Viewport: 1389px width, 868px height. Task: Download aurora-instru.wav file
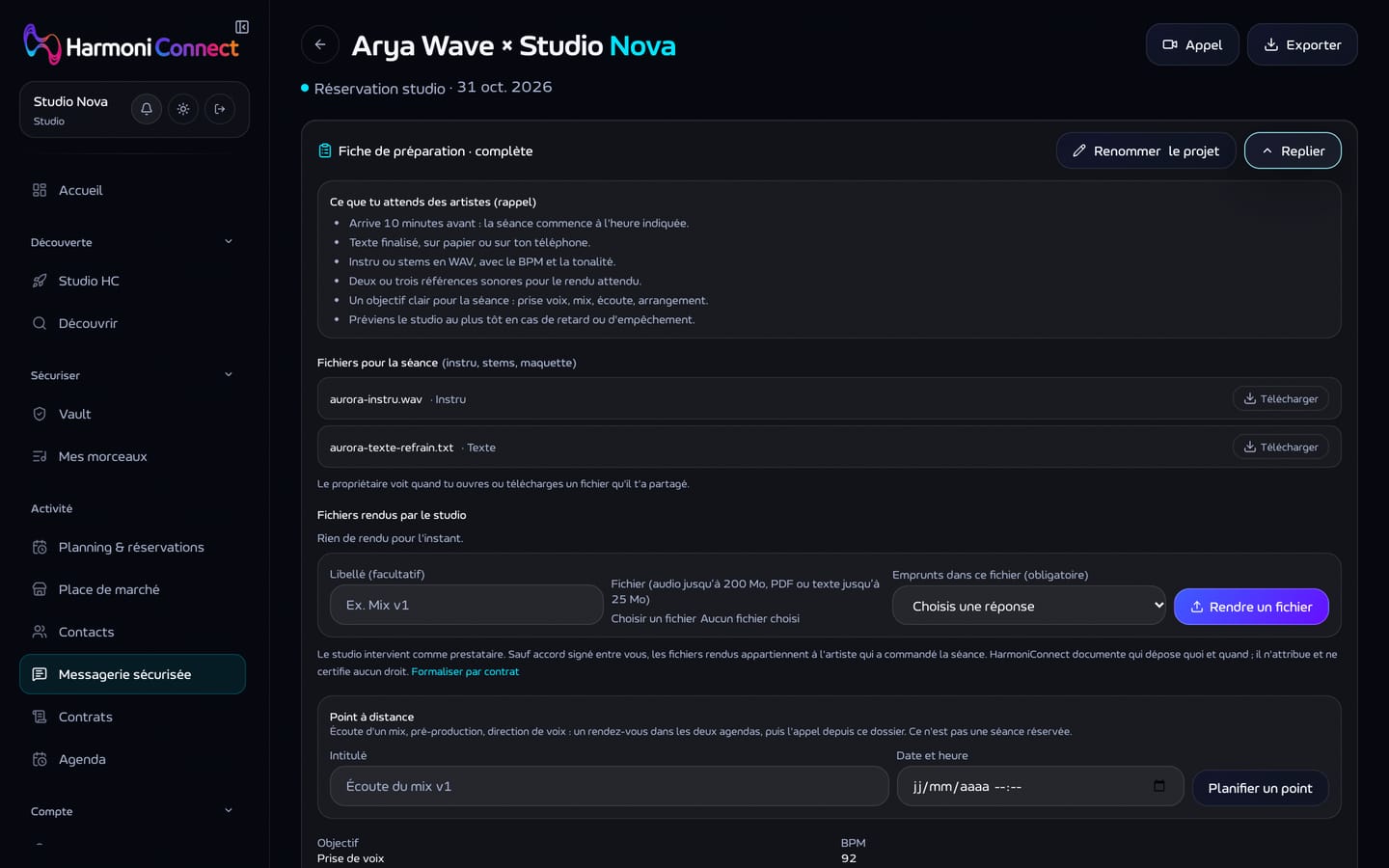(x=1280, y=398)
